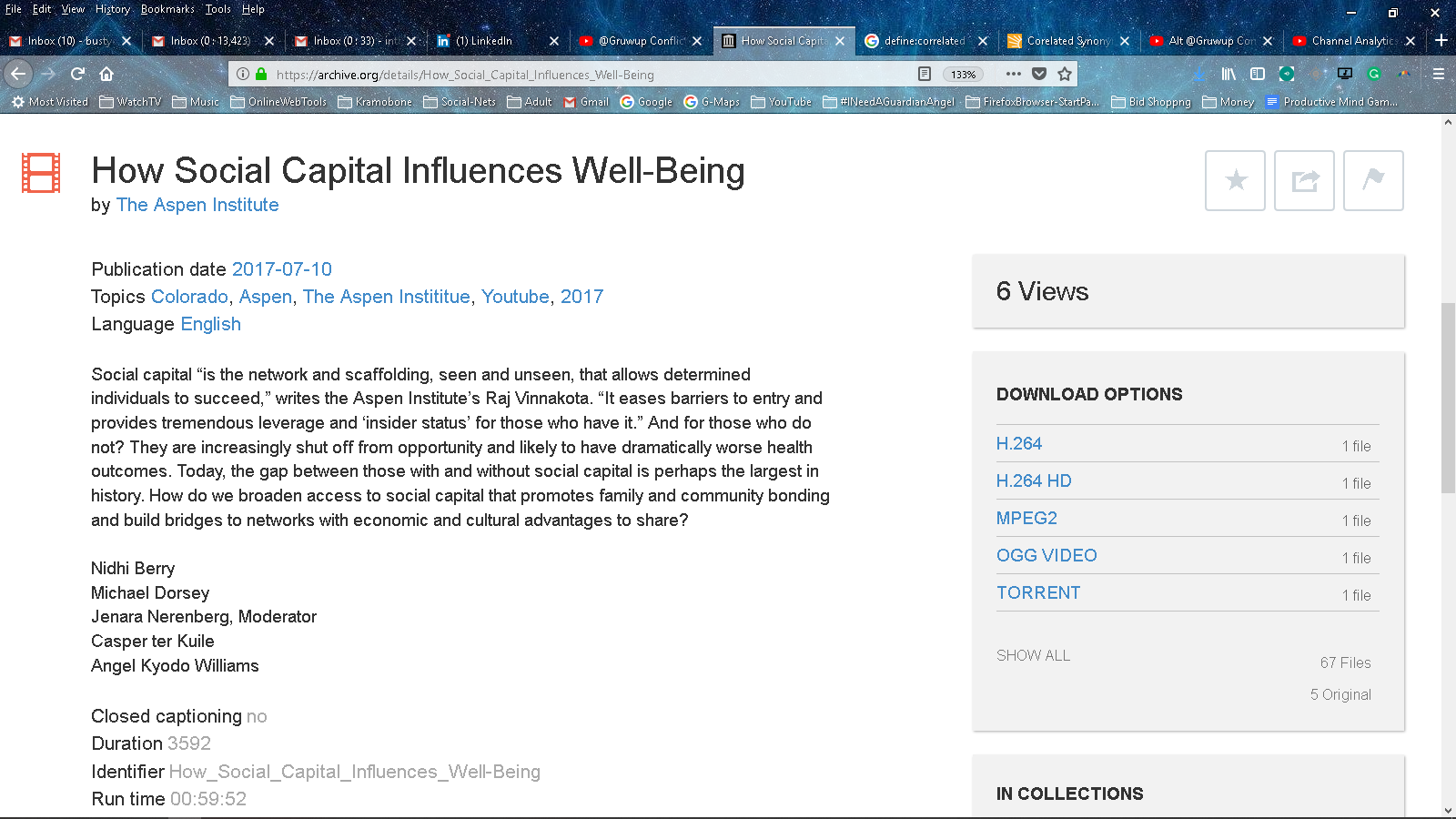
Task: Open The Aspen Instititue topic link
Action: [x=387, y=297]
